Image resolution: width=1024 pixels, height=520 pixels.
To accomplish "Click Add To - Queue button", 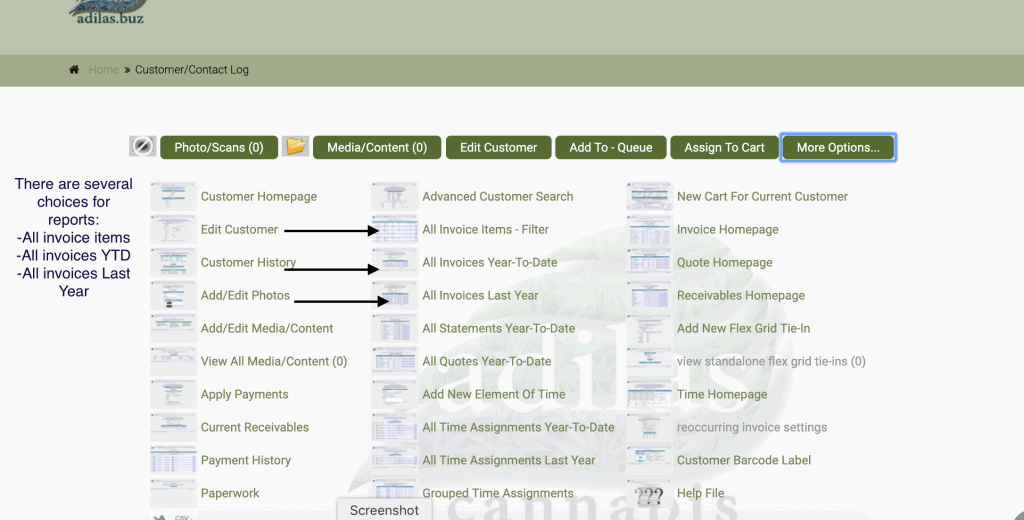I will (x=611, y=148).
